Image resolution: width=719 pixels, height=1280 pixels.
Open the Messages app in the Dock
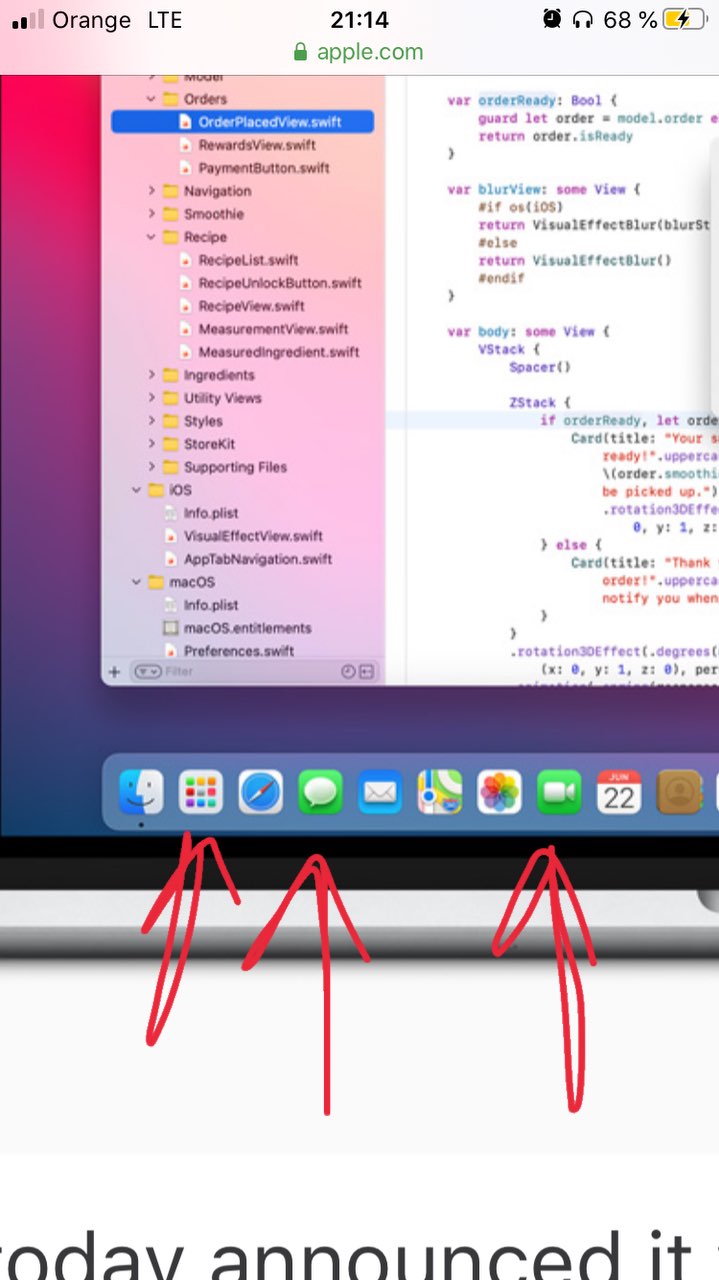[x=320, y=793]
